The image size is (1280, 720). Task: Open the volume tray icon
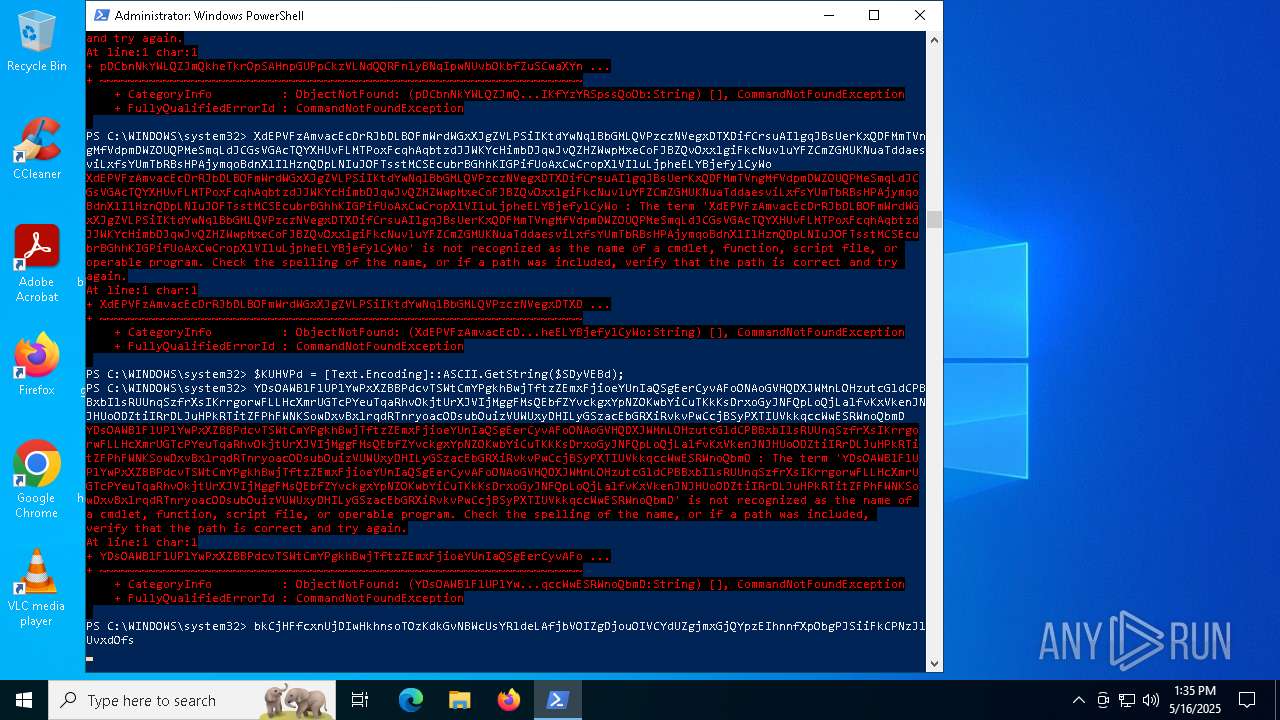click(1151, 700)
